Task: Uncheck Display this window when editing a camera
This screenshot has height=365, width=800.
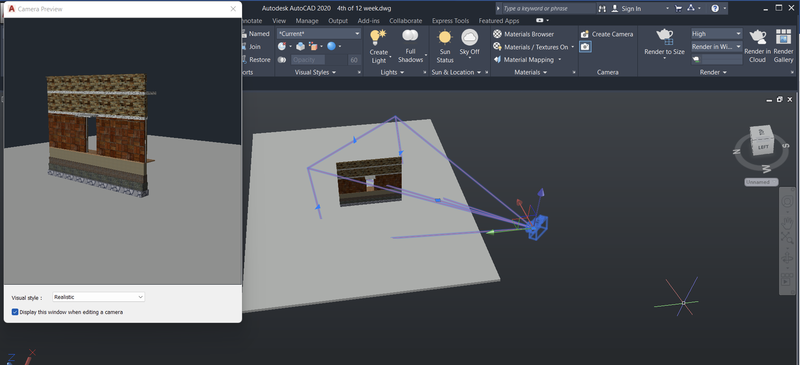Action: click(x=15, y=312)
